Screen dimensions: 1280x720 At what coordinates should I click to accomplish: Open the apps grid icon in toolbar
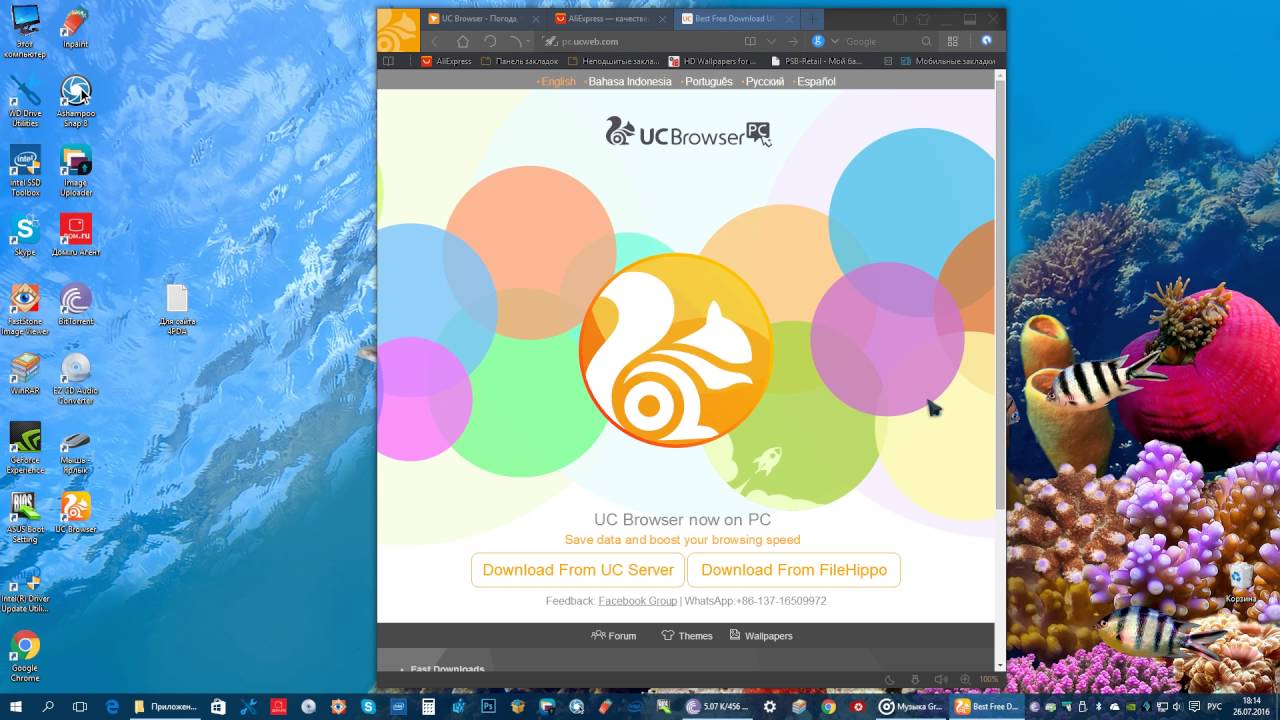(x=953, y=42)
